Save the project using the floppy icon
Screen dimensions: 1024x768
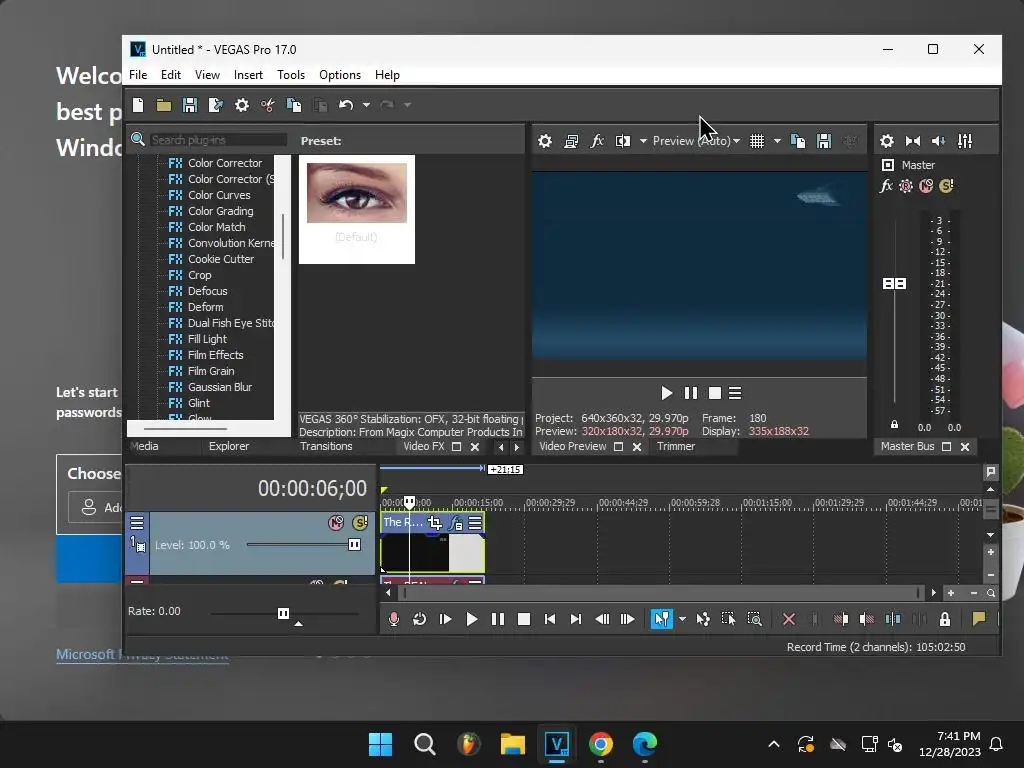190,105
